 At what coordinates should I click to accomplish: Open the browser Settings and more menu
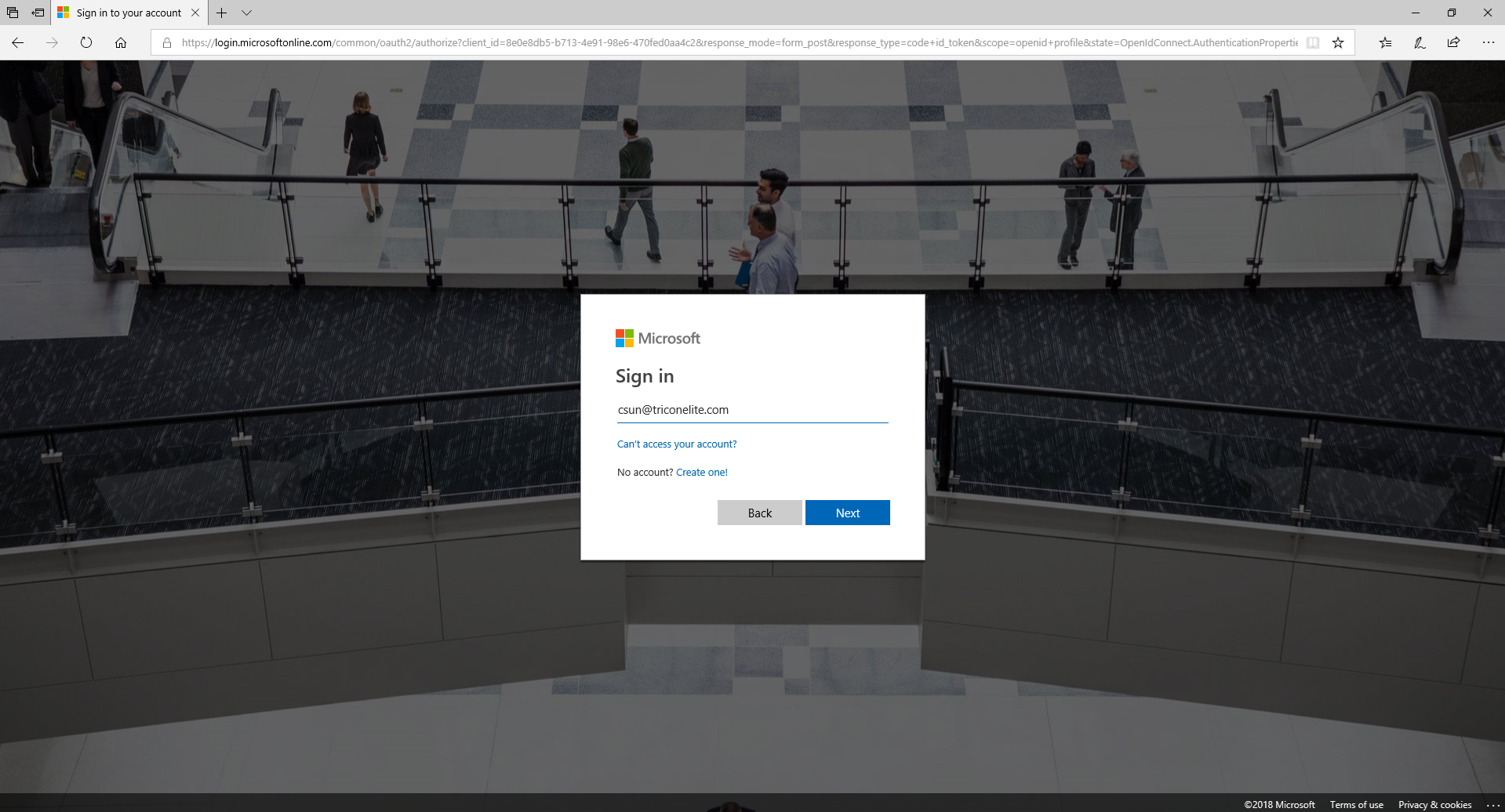[1488, 42]
